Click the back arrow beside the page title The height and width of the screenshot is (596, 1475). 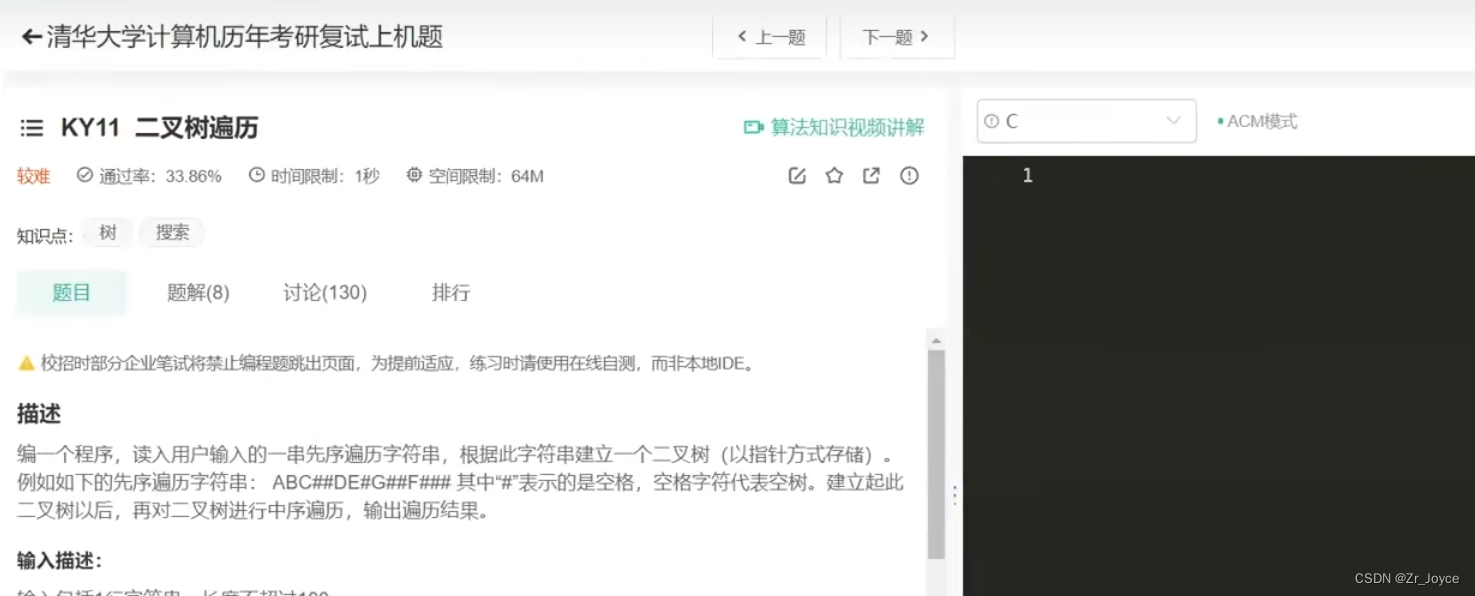pos(31,38)
